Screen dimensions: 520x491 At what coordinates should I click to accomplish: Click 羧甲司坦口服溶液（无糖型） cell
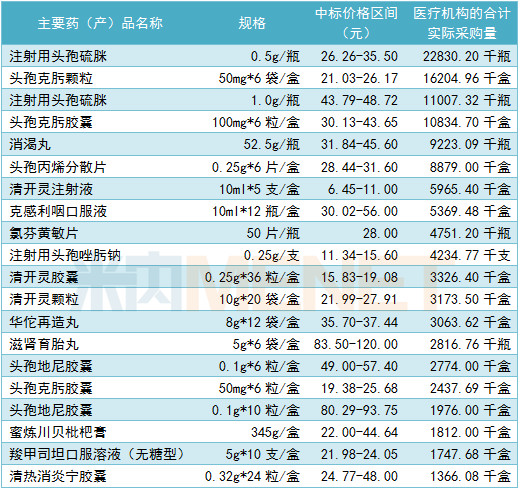coord(97,454)
